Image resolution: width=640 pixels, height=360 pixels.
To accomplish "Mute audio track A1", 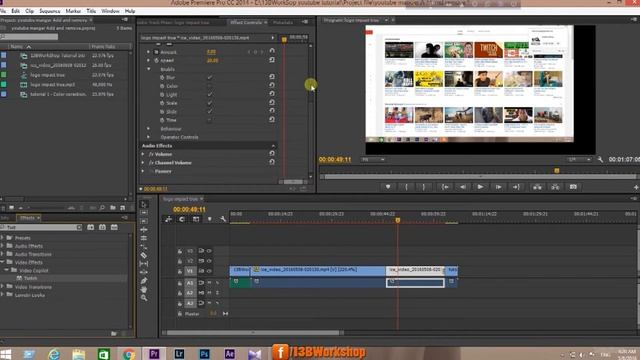I will (209, 282).
